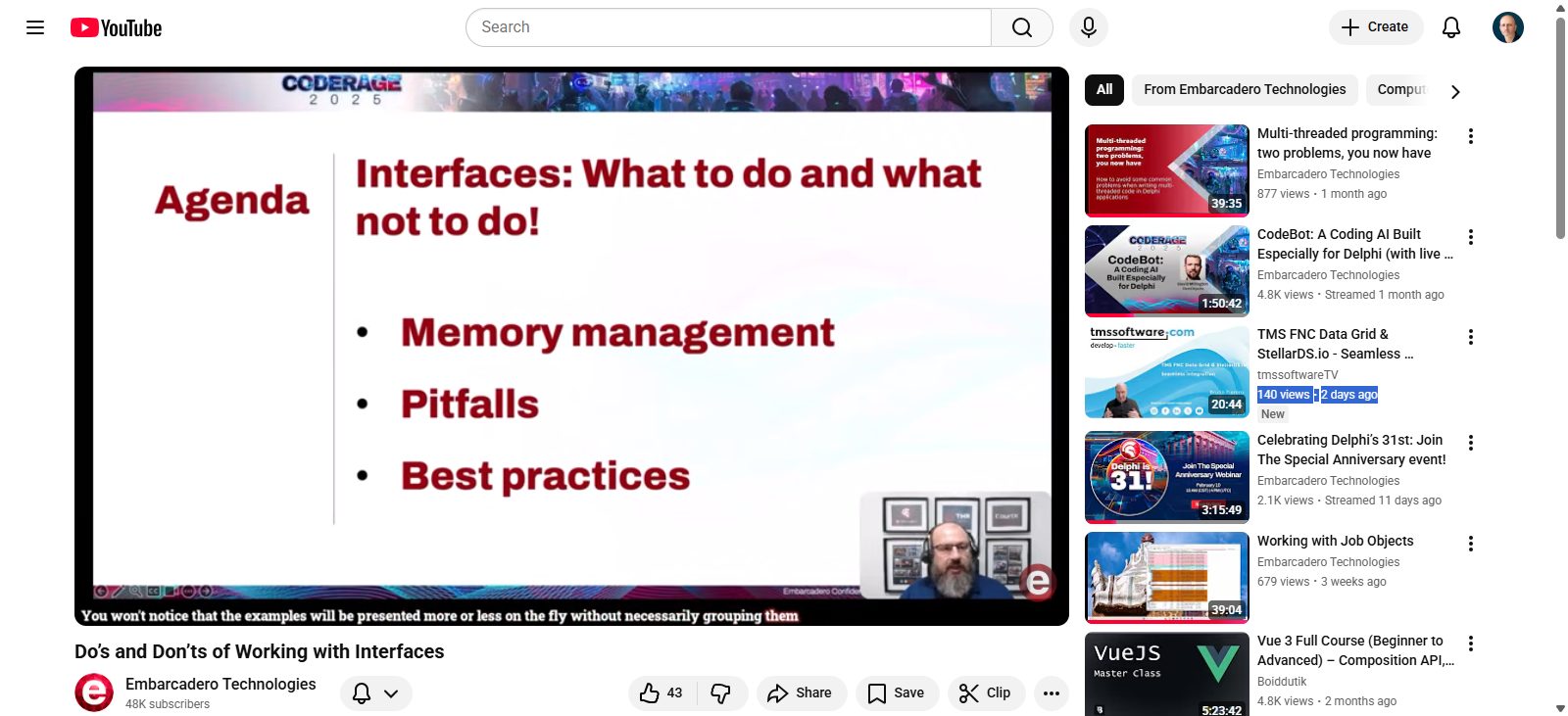Image resolution: width=1568 pixels, height=716 pixels.
Task: Click the search magnifier button
Action: (x=1022, y=27)
